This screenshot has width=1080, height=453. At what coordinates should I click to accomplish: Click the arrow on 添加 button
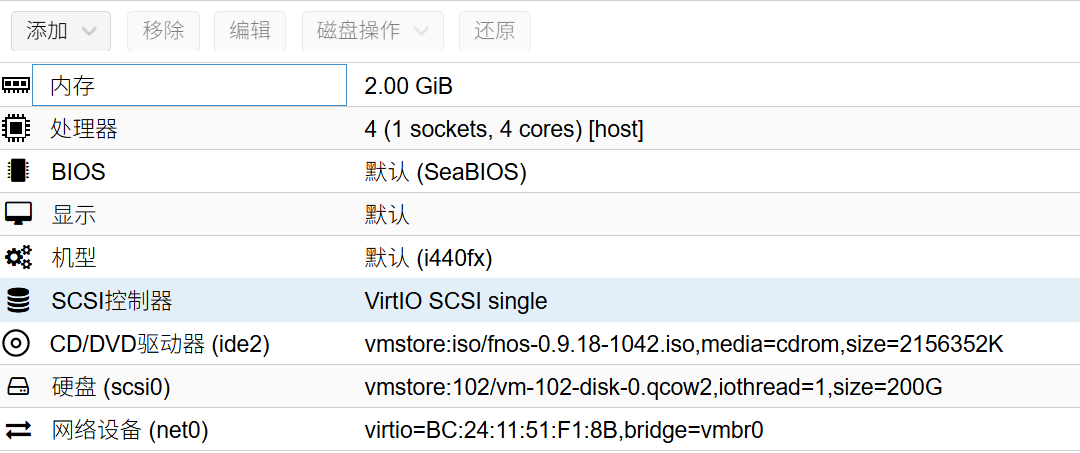[x=90, y=31]
